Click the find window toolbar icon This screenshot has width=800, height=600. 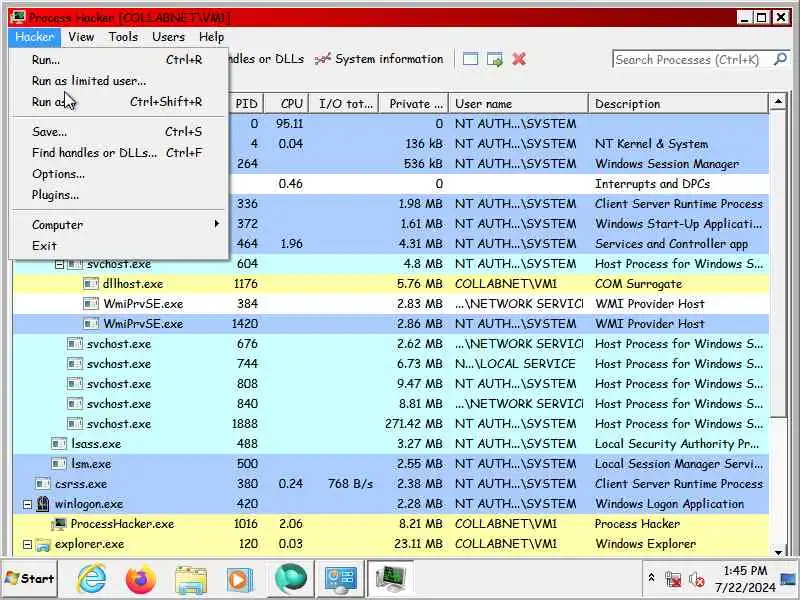click(x=470, y=59)
